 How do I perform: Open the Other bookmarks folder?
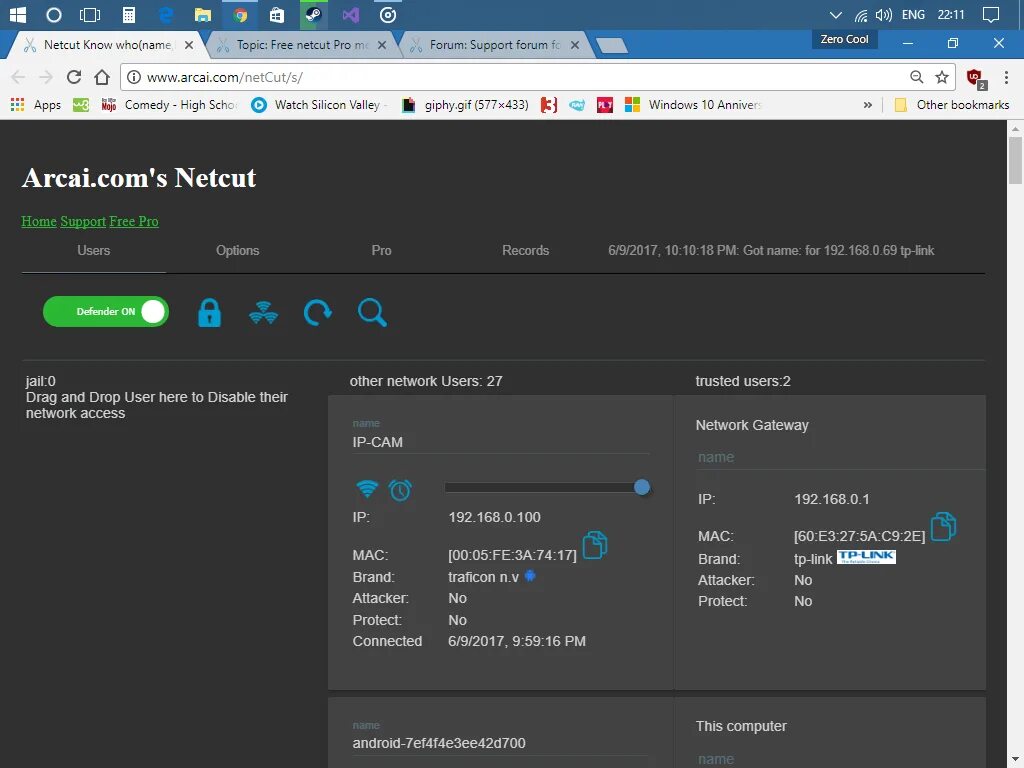(x=952, y=104)
